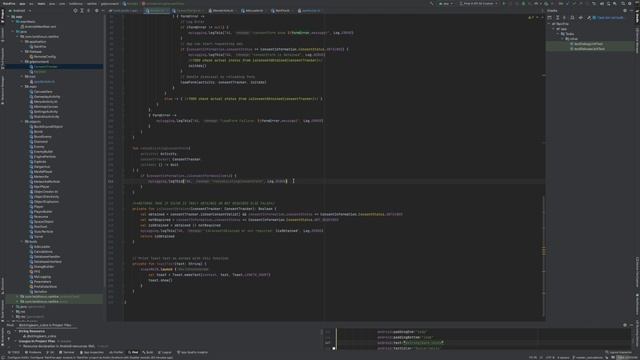Open DatabaseHandler in tools package
640x360 pixels.
(x=45, y=257)
